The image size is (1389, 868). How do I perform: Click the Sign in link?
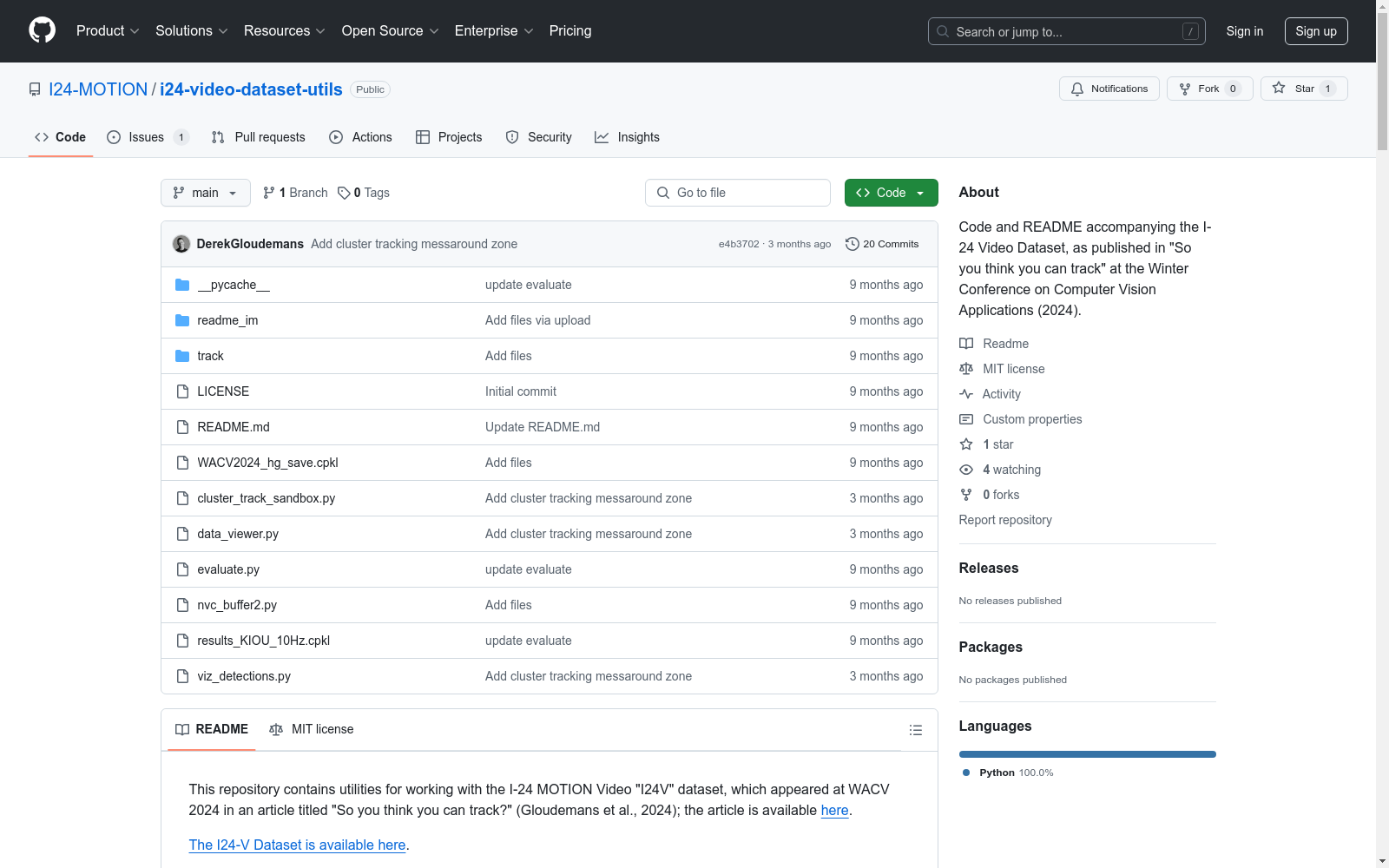pos(1245,31)
